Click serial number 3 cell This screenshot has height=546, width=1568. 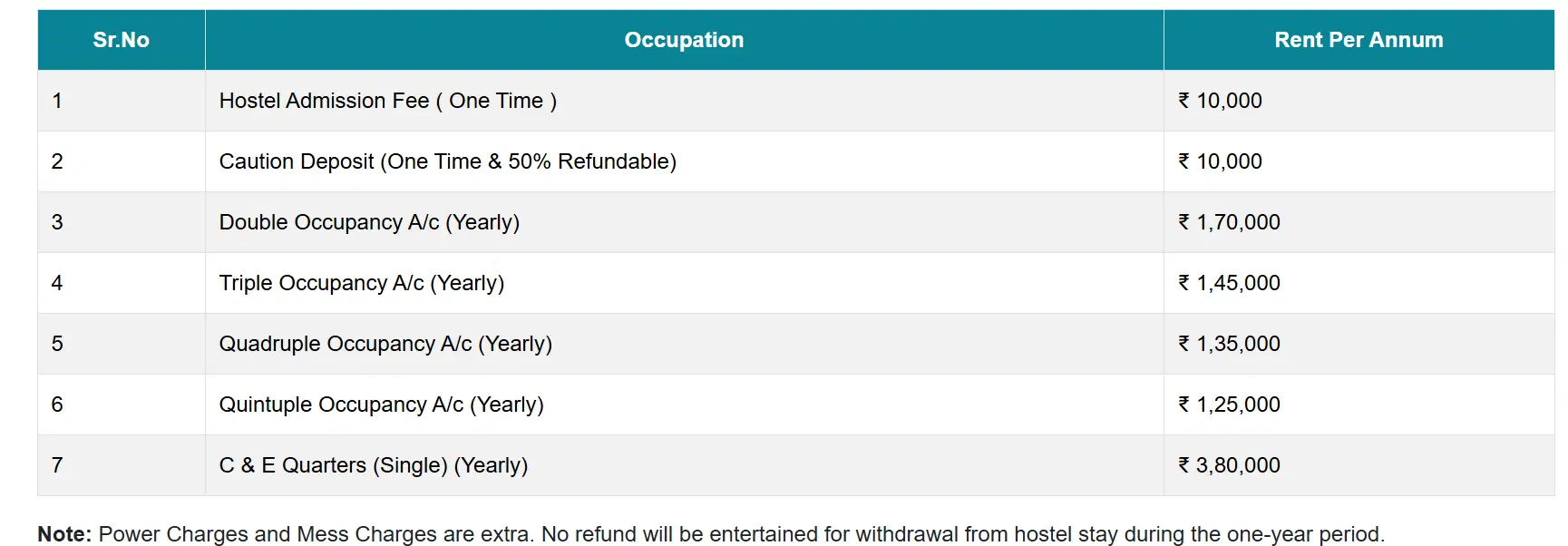point(57,222)
